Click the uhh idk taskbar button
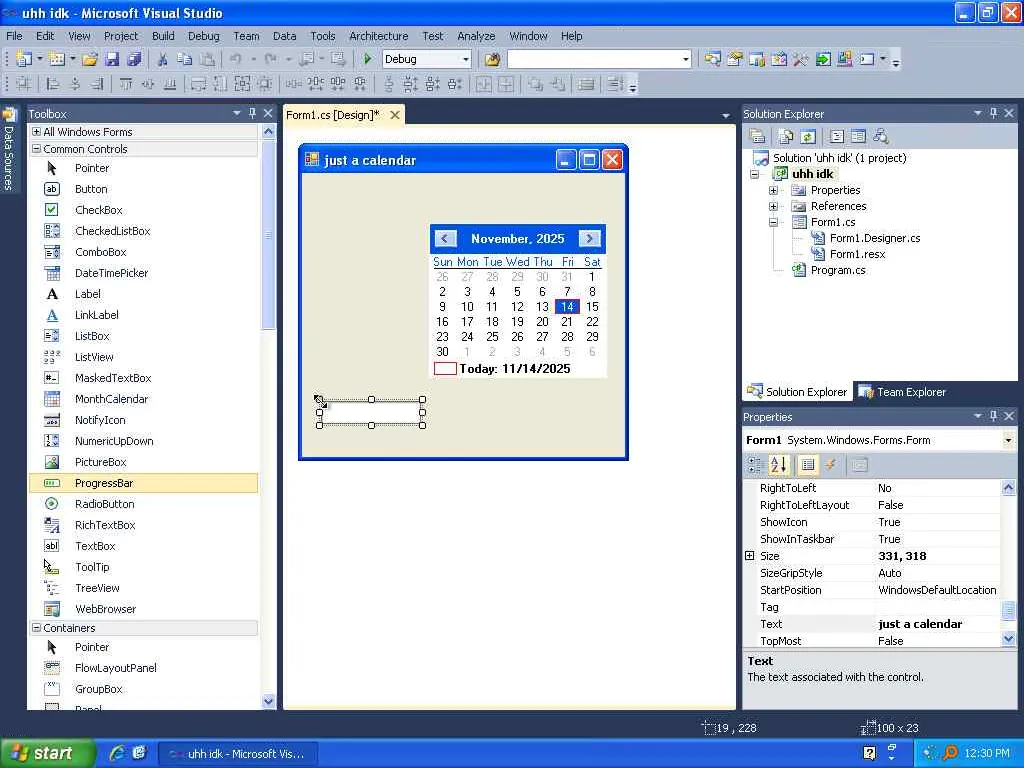The image size is (1024, 768). [x=238, y=754]
